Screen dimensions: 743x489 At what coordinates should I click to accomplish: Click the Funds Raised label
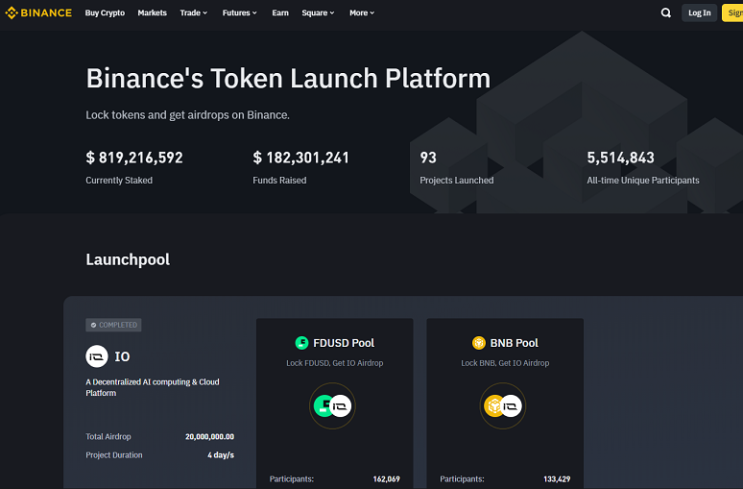pos(280,180)
